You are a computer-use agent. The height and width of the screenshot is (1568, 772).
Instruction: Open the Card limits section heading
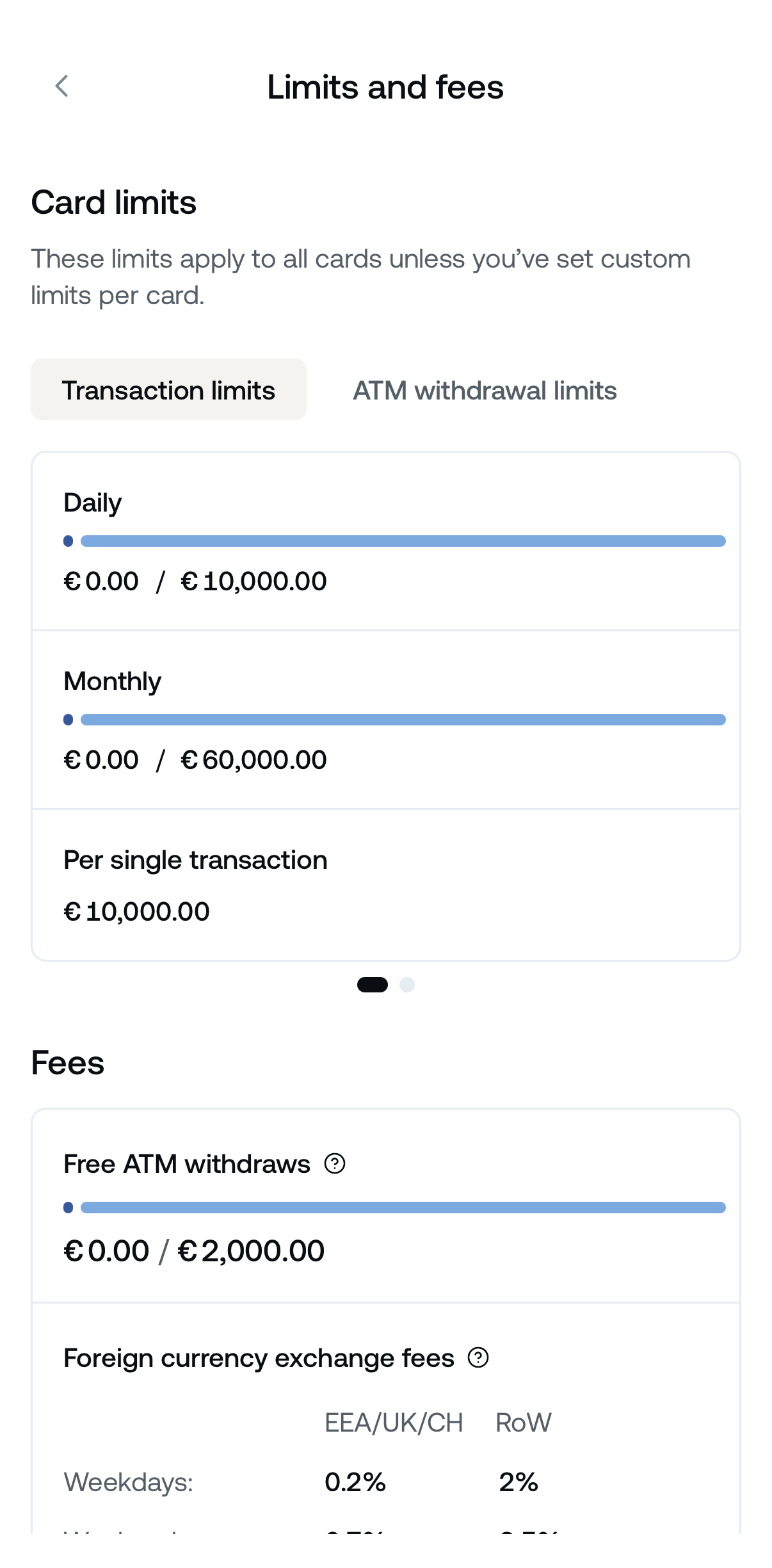114,203
